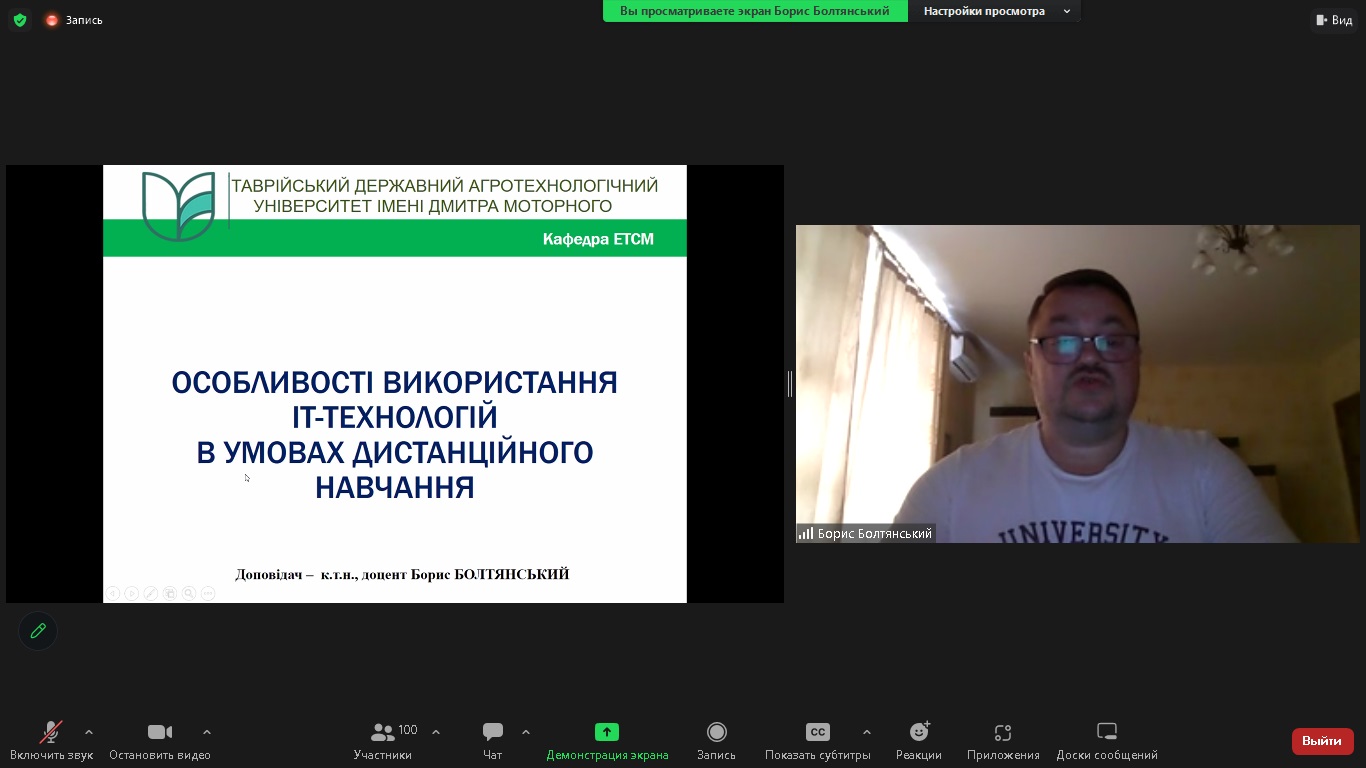This screenshot has width=1366, height=768.
Task: Click the ТАВРІЙСЬКИЙ ДЕРЖАВНИЙ АГРОТЕХНОЛОГІЧНИЙ heading text
Action: point(445,186)
